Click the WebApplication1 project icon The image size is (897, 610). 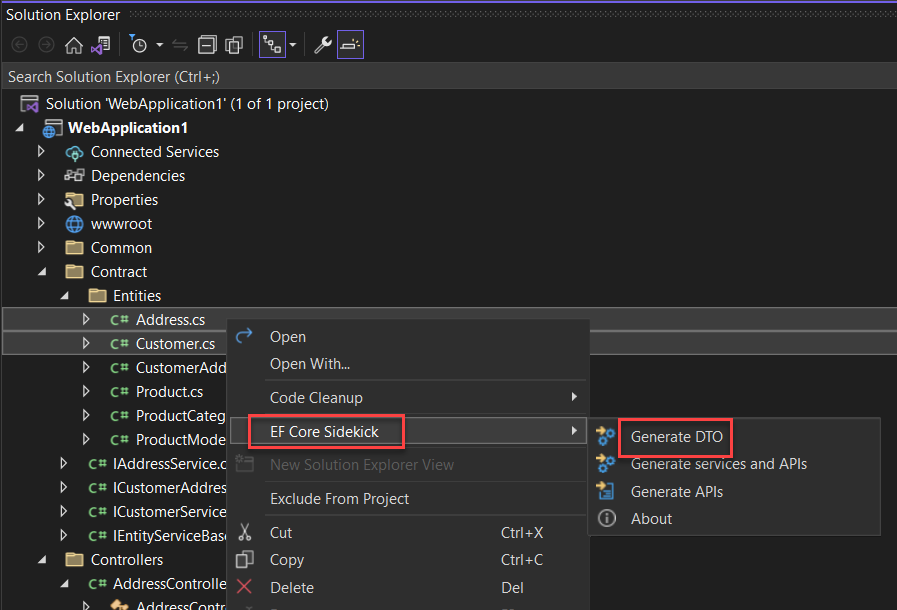(52, 129)
